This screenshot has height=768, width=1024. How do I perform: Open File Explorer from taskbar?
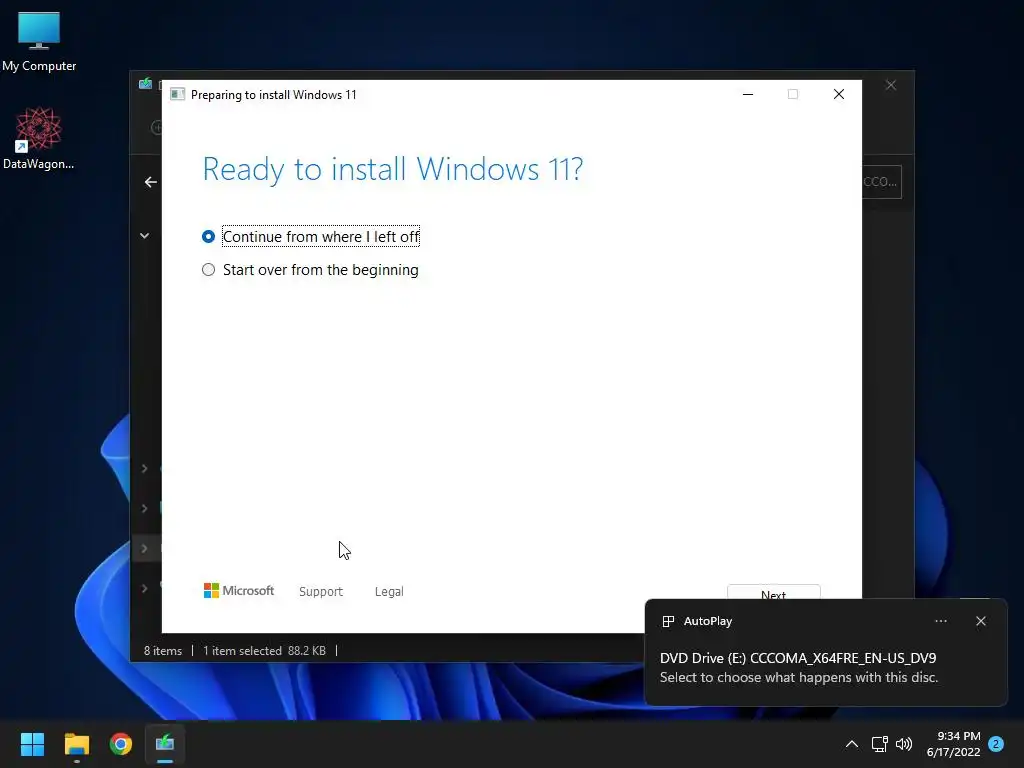point(76,744)
